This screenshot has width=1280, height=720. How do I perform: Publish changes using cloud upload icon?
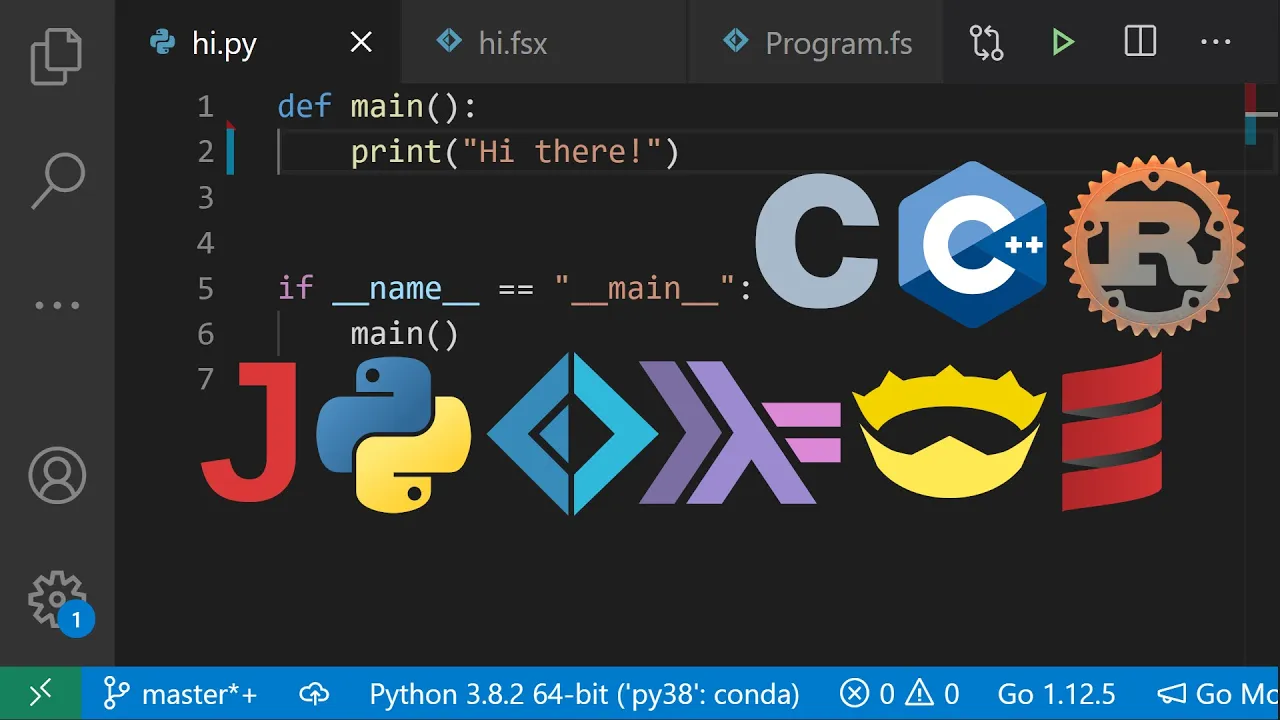click(x=314, y=693)
